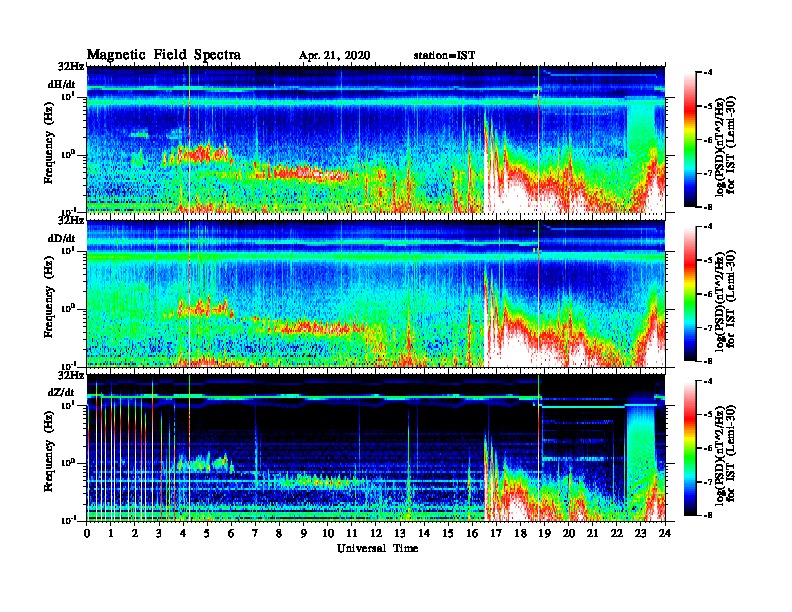Click the top panel log(PSD) colorbar label
Image resolution: width=792 pixels, height=612 pixels.
725,145
